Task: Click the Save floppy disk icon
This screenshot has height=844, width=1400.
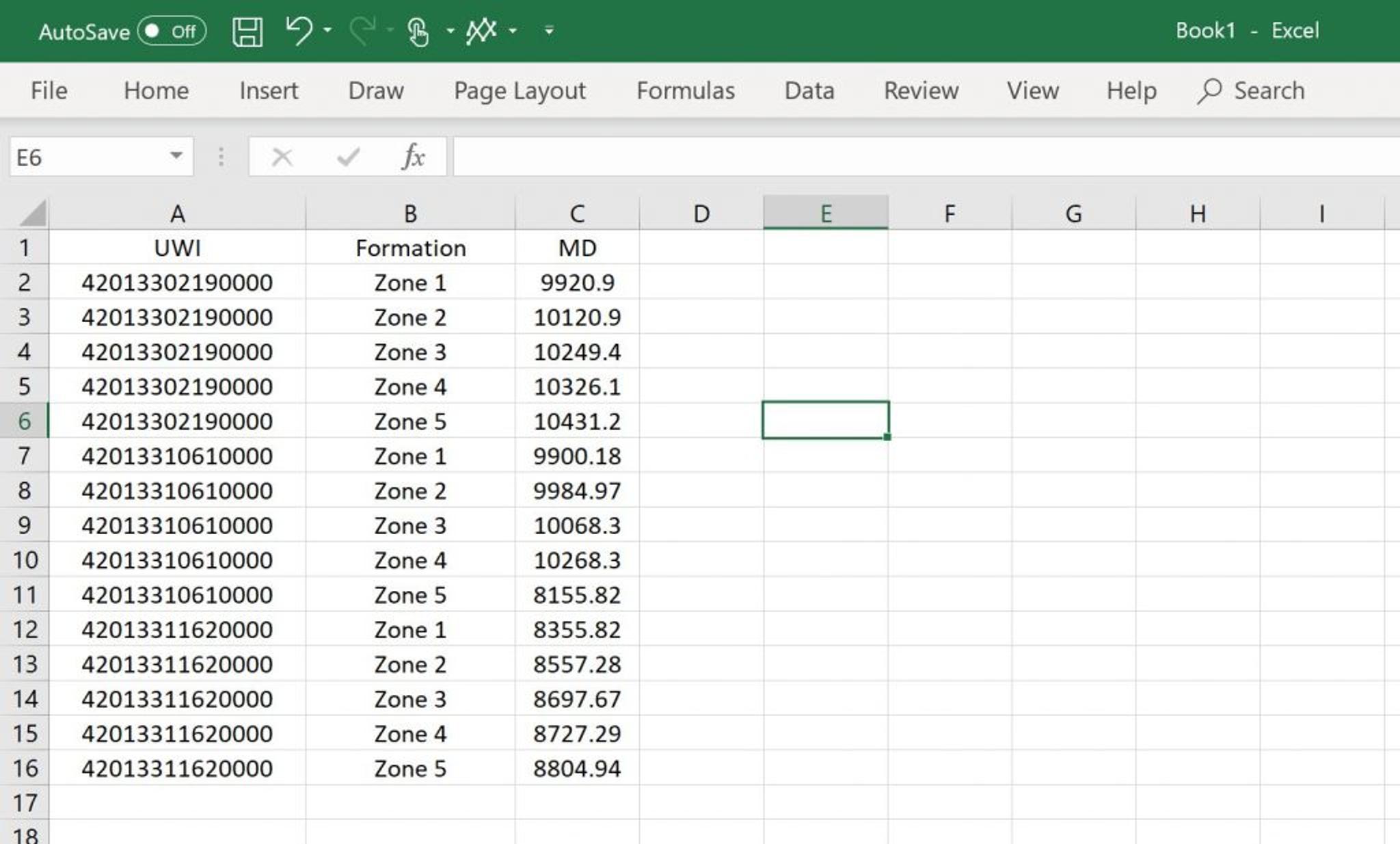Action: point(247,31)
